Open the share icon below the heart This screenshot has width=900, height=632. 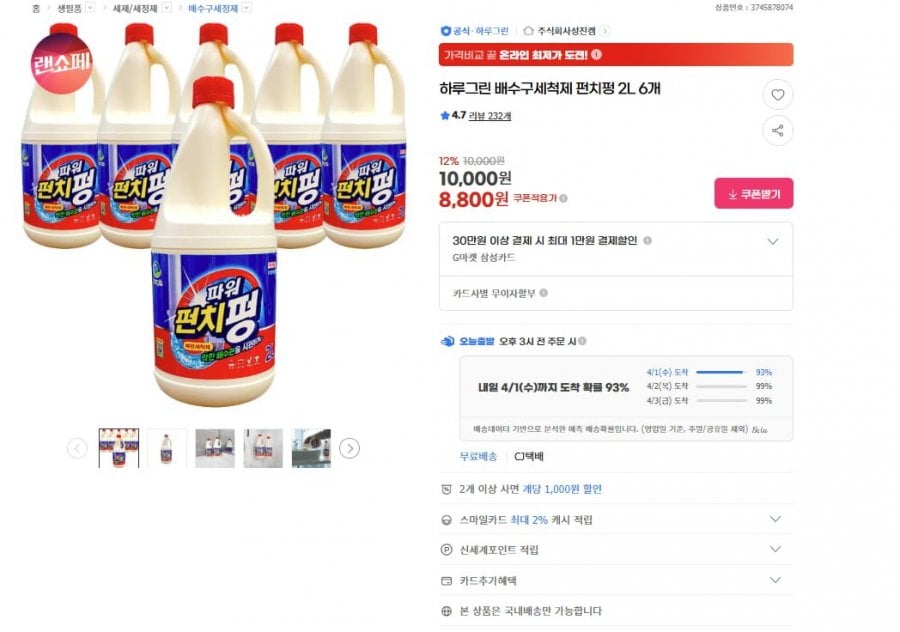point(778,131)
